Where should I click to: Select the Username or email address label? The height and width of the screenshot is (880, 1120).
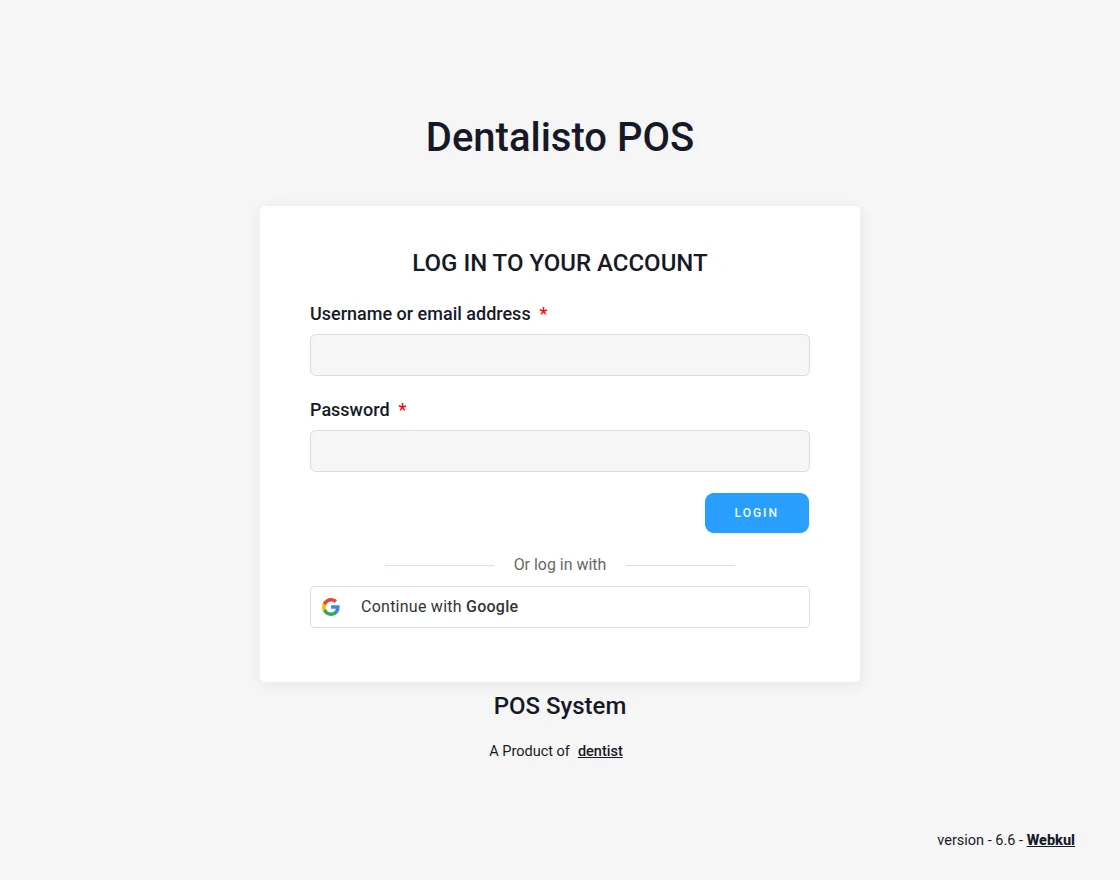pos(420,313)
